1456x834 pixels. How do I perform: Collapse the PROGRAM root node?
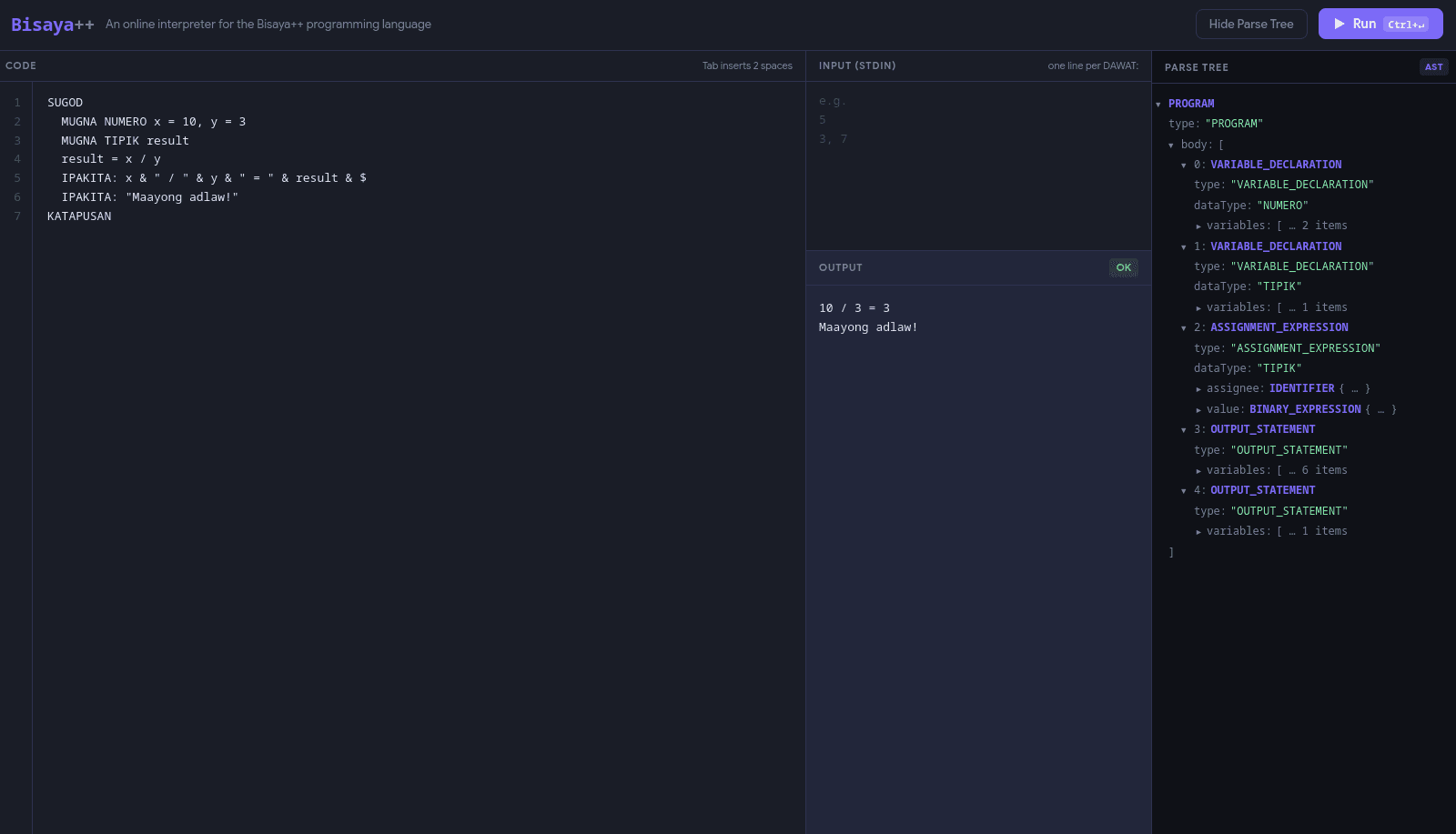[x=1158, y=105]
